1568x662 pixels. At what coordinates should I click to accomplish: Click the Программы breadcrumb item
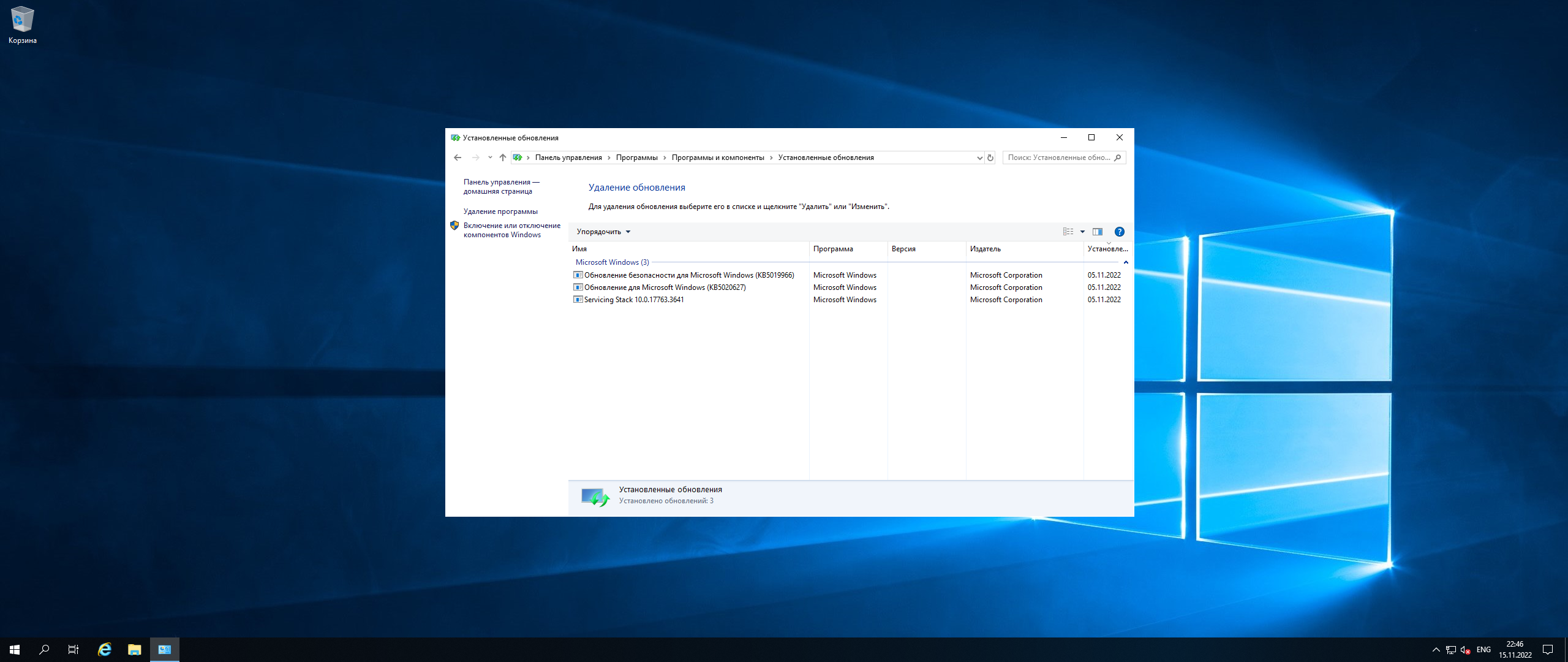pos(636,158)
